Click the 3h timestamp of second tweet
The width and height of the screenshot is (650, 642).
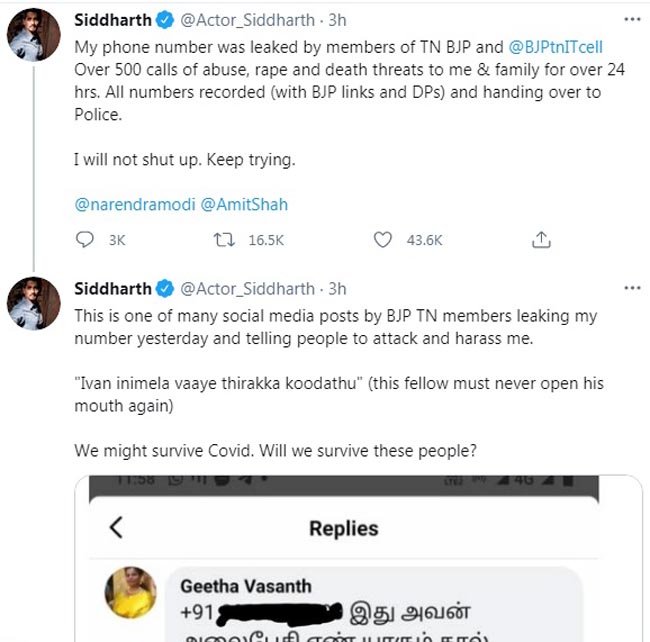(338, 289)
